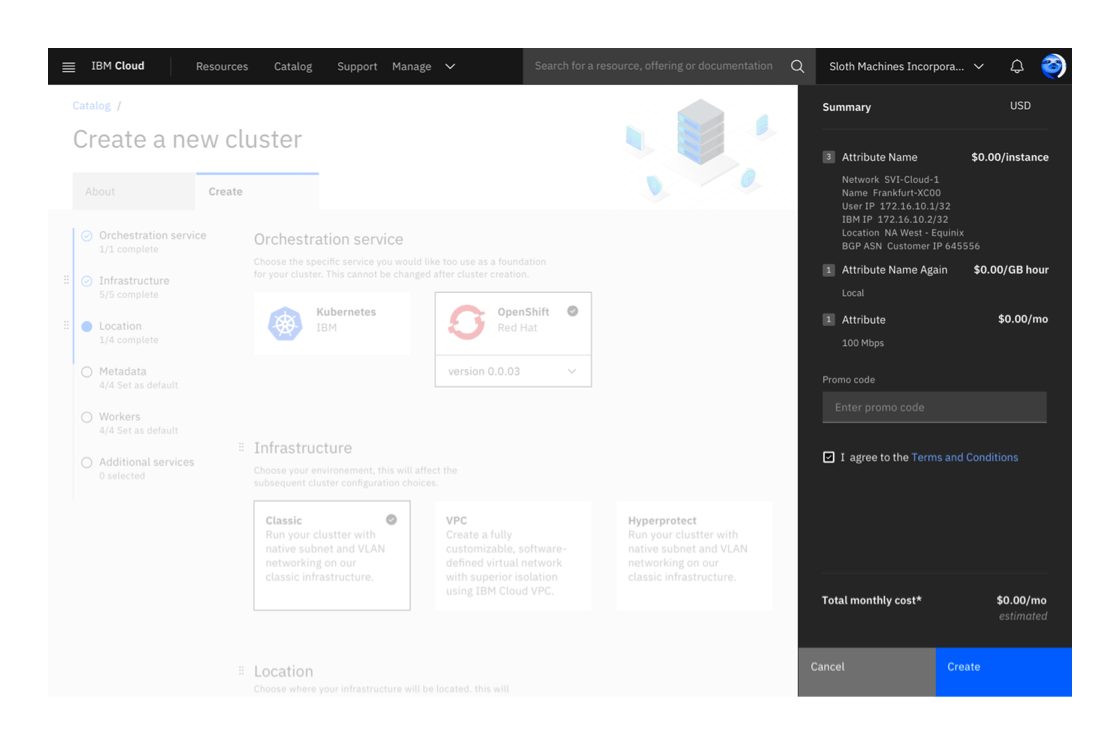Viewport: 1120px width, 744px height.
Task: Toggle the OpenShift tile selection checkmark
Action: pyautogui.click(x=572, y=310)
